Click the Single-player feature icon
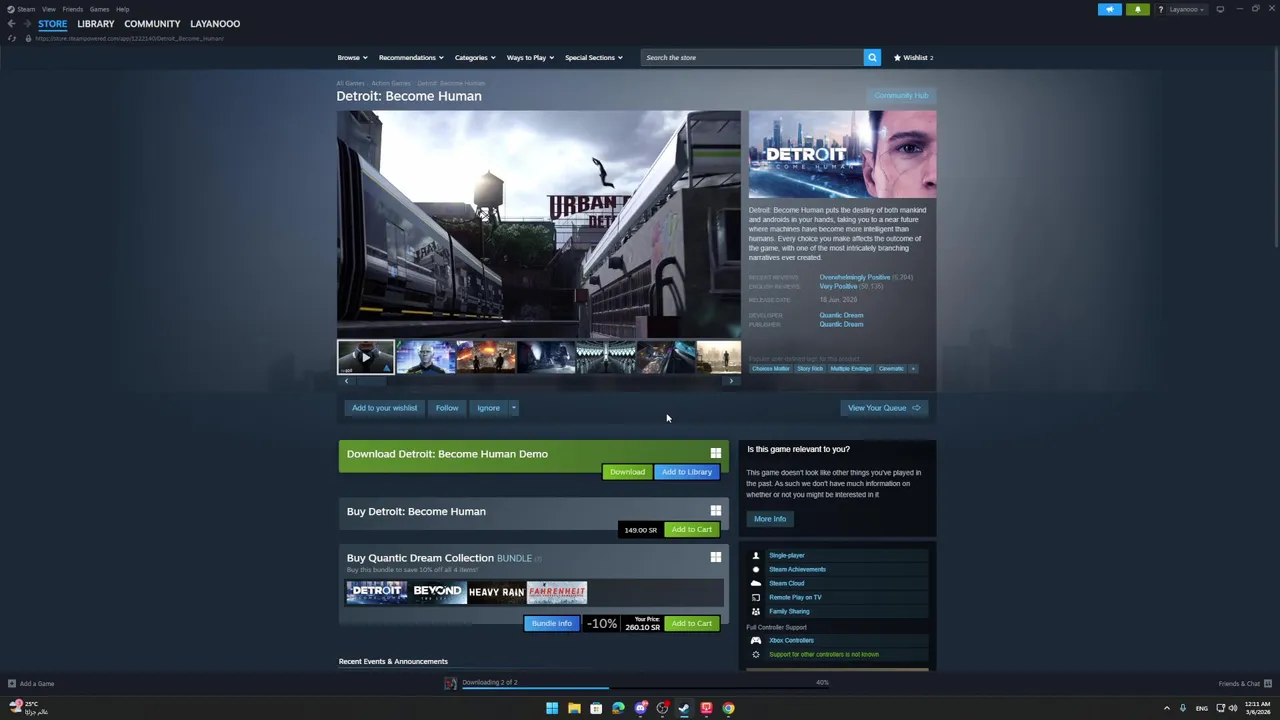Viewport: 1280px width, 720px height. (756, 555)
